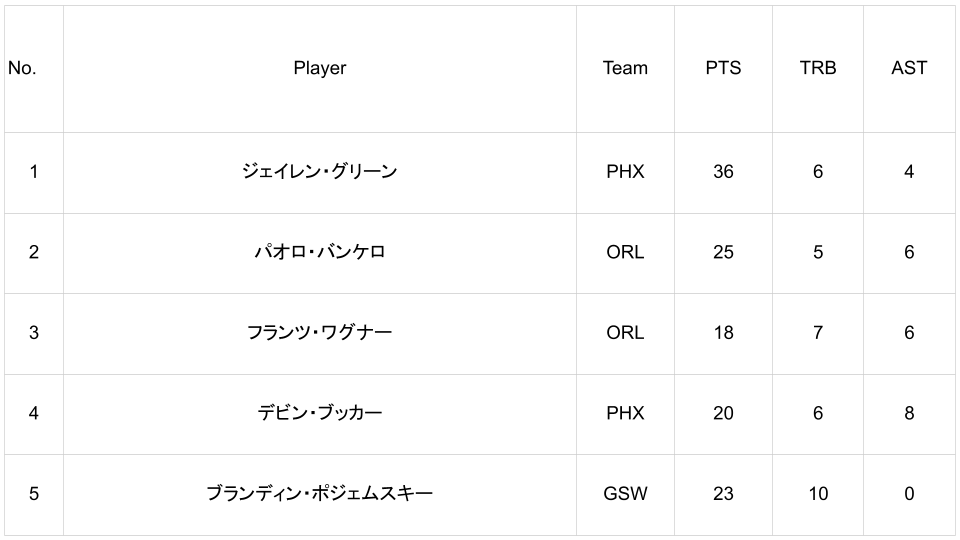The image size is (960, 540).
Task: Click the ブランディン・ポジェムスキー cell
Action: point(320,494)
